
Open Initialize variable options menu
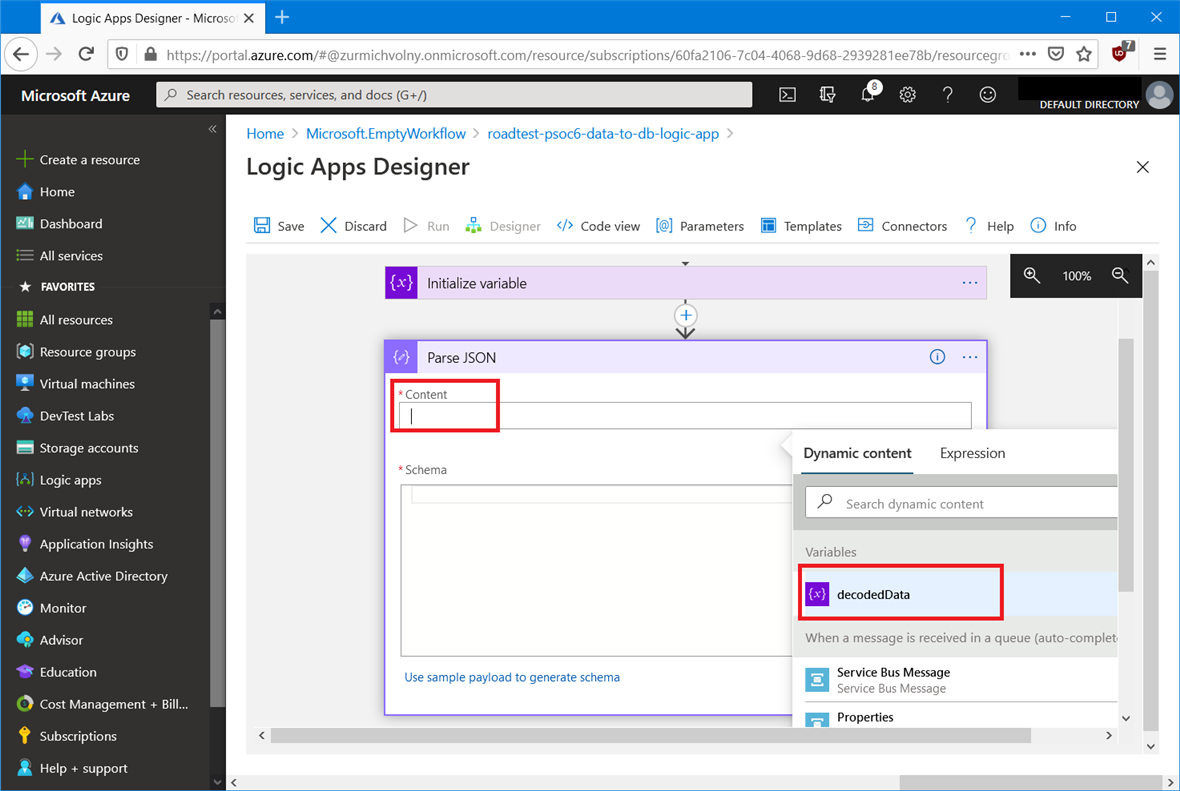click(x=970, y=283)
